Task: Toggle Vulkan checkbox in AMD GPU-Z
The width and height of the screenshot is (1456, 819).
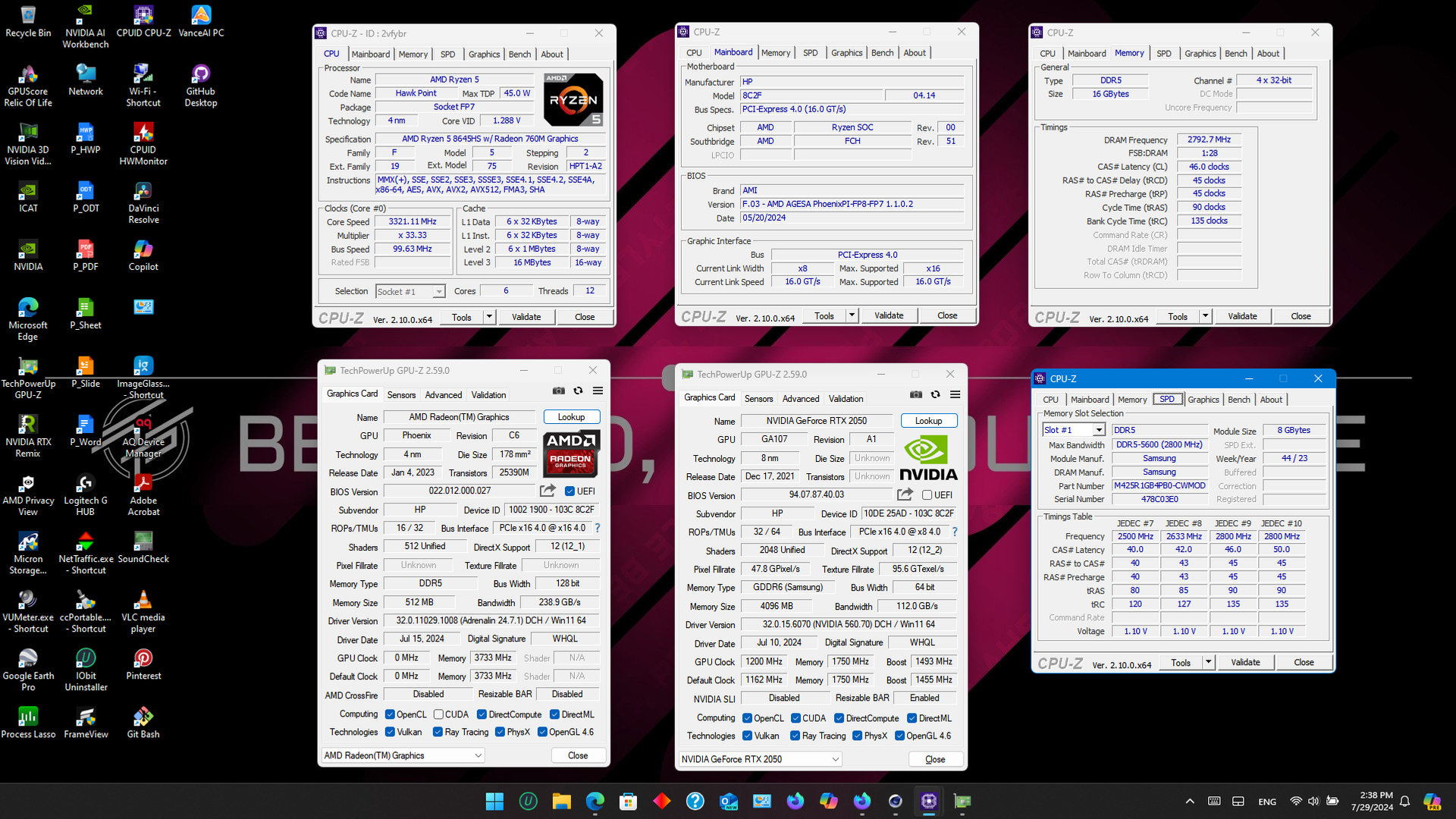Action: point(390,732)
